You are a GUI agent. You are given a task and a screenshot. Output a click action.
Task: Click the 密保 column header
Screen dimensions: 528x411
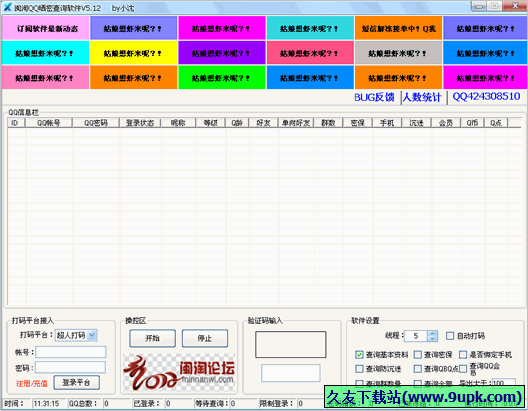[x=358, y=123]
